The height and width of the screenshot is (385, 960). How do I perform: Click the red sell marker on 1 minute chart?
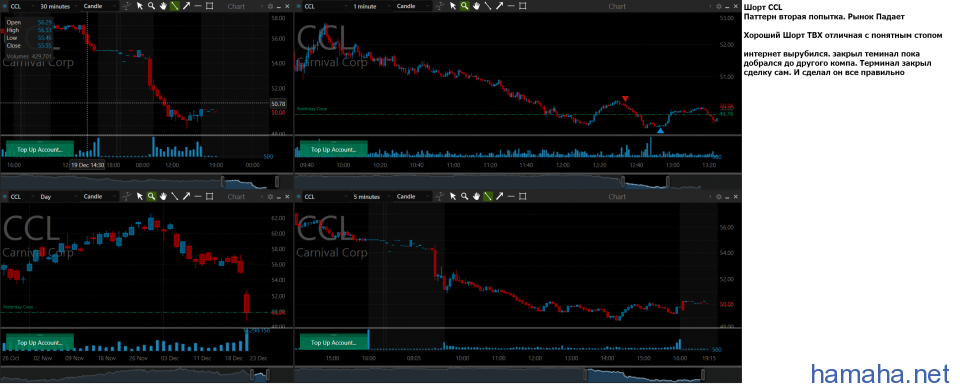(625, 99)
